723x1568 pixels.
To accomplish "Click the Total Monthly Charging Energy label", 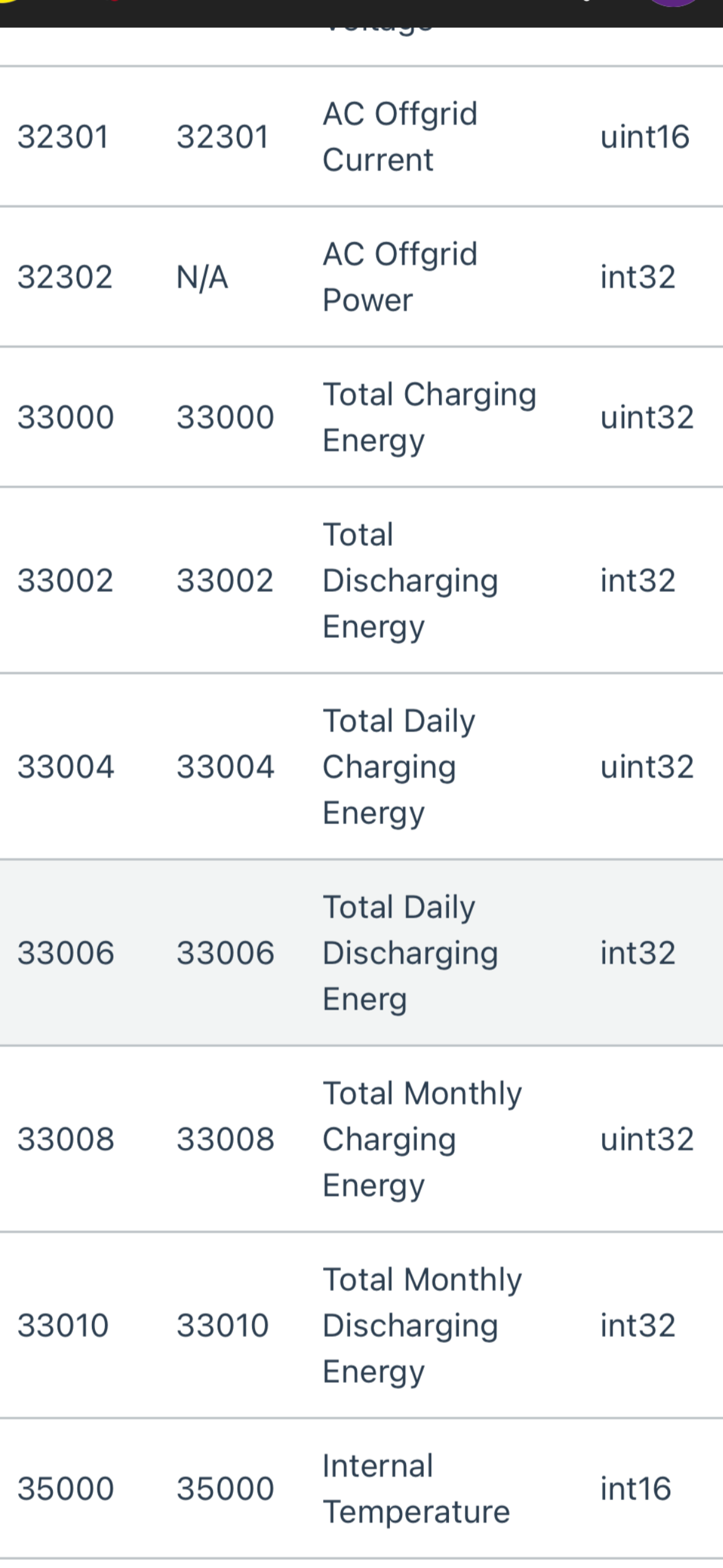I will click(422, 1139).
